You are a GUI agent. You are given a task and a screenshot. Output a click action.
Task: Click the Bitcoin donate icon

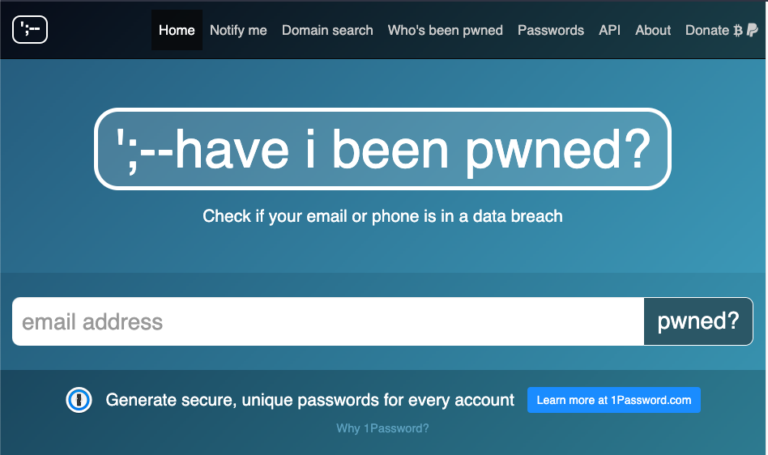(x=738, y=30)
